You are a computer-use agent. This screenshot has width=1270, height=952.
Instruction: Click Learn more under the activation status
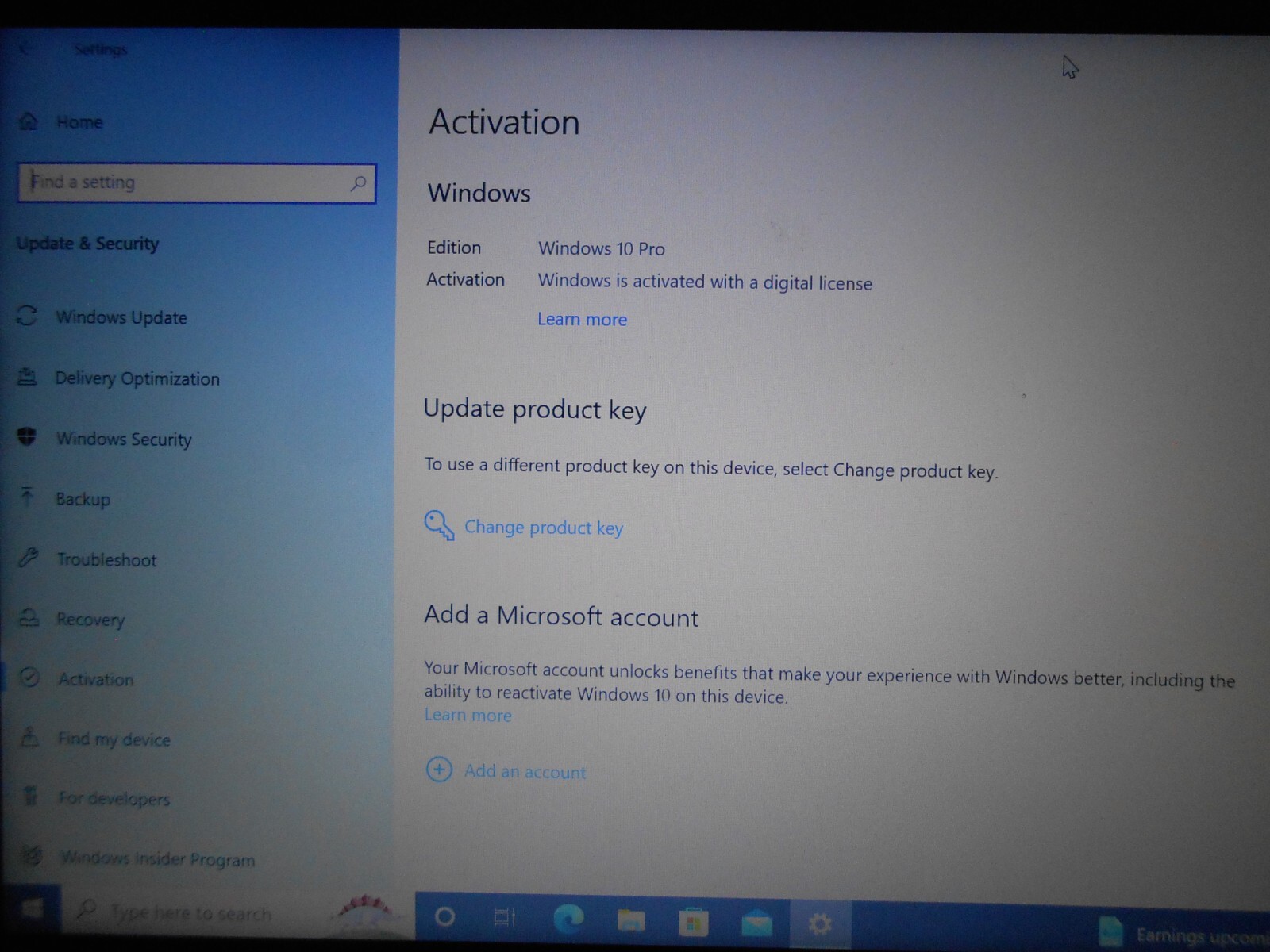tap(582, 320)
